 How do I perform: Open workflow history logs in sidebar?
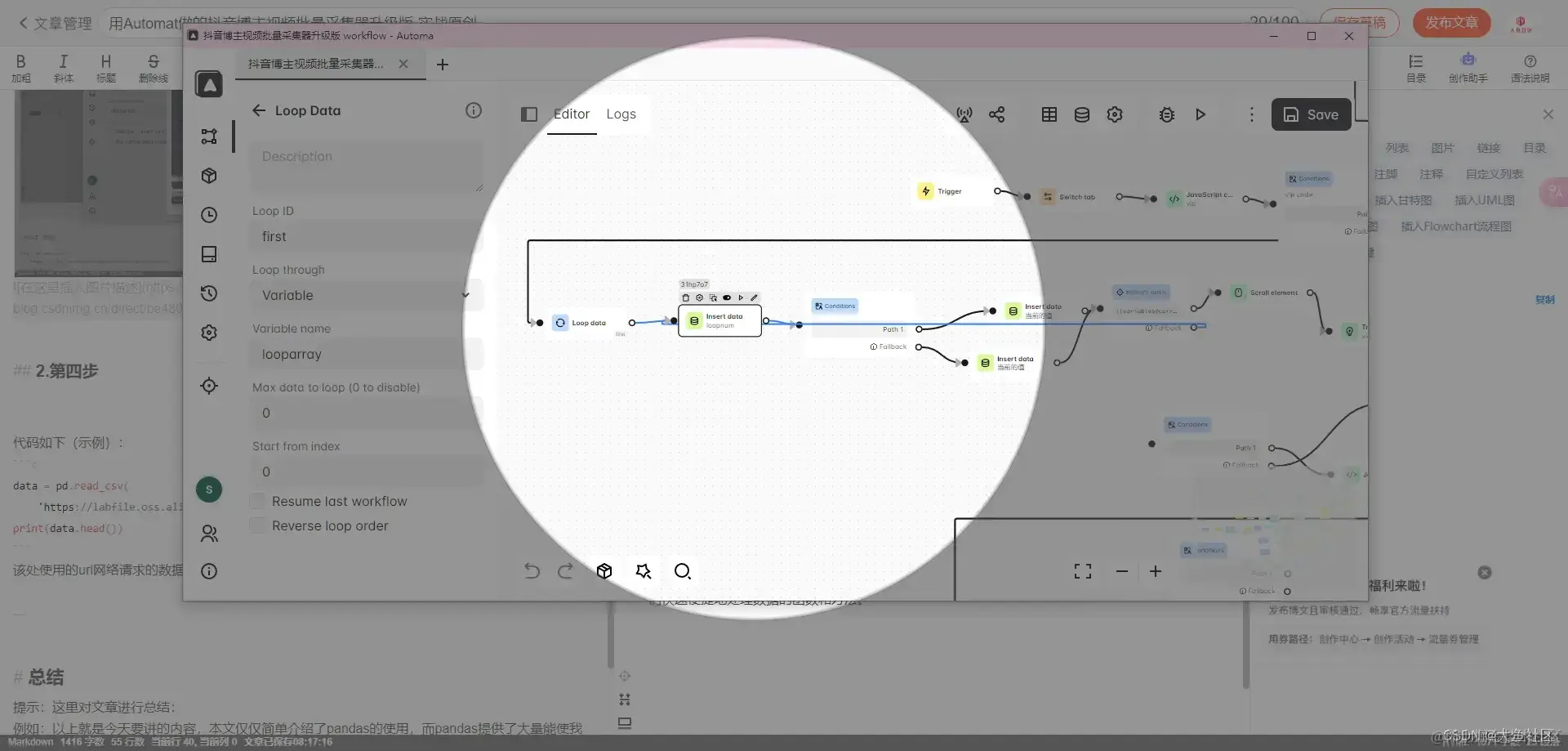pyautogui.click(x=209, y=293)
